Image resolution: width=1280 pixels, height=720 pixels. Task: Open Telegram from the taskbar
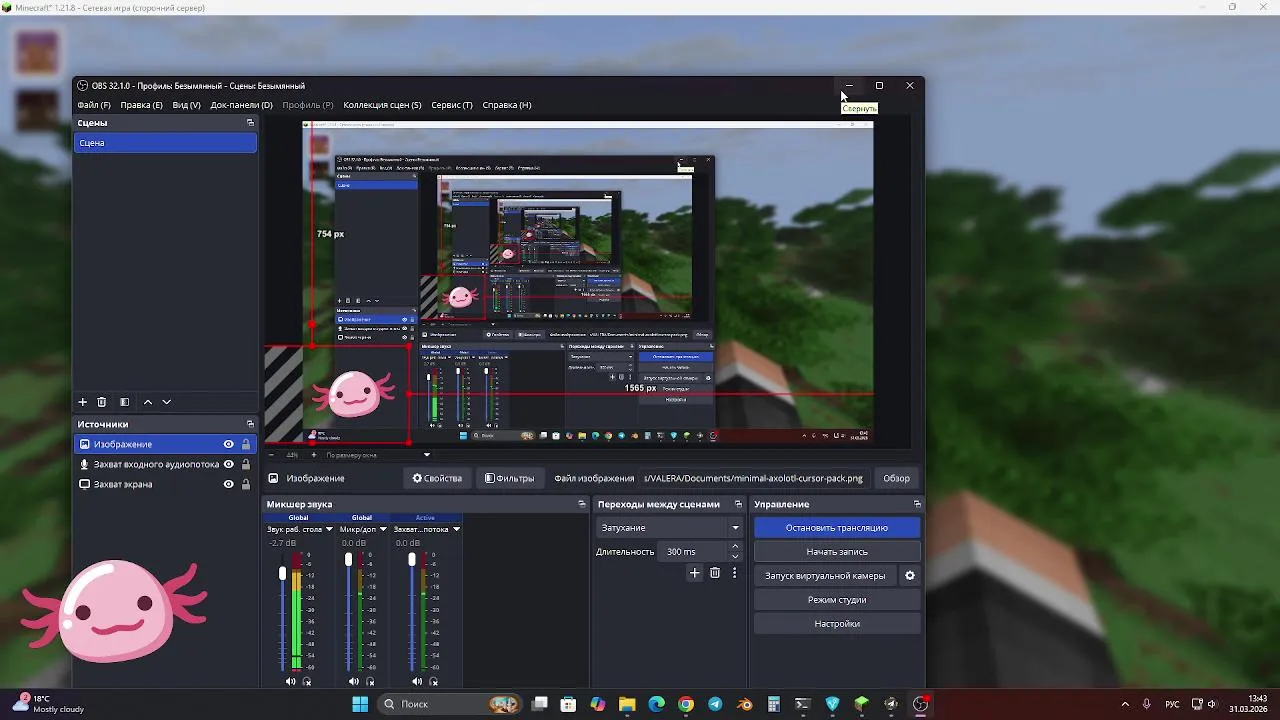pos(715,704)
